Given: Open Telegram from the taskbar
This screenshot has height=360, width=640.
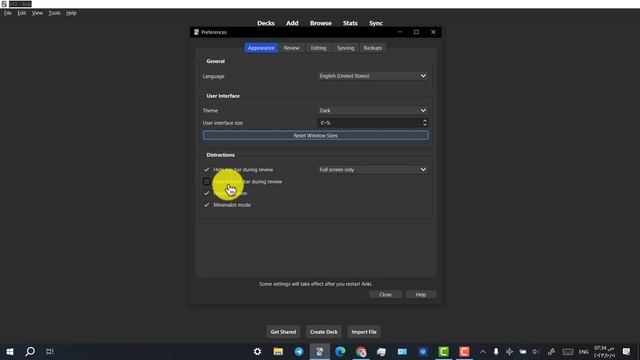Looking at the screenshot, I should pyautogui.click(x=299, y=351).
